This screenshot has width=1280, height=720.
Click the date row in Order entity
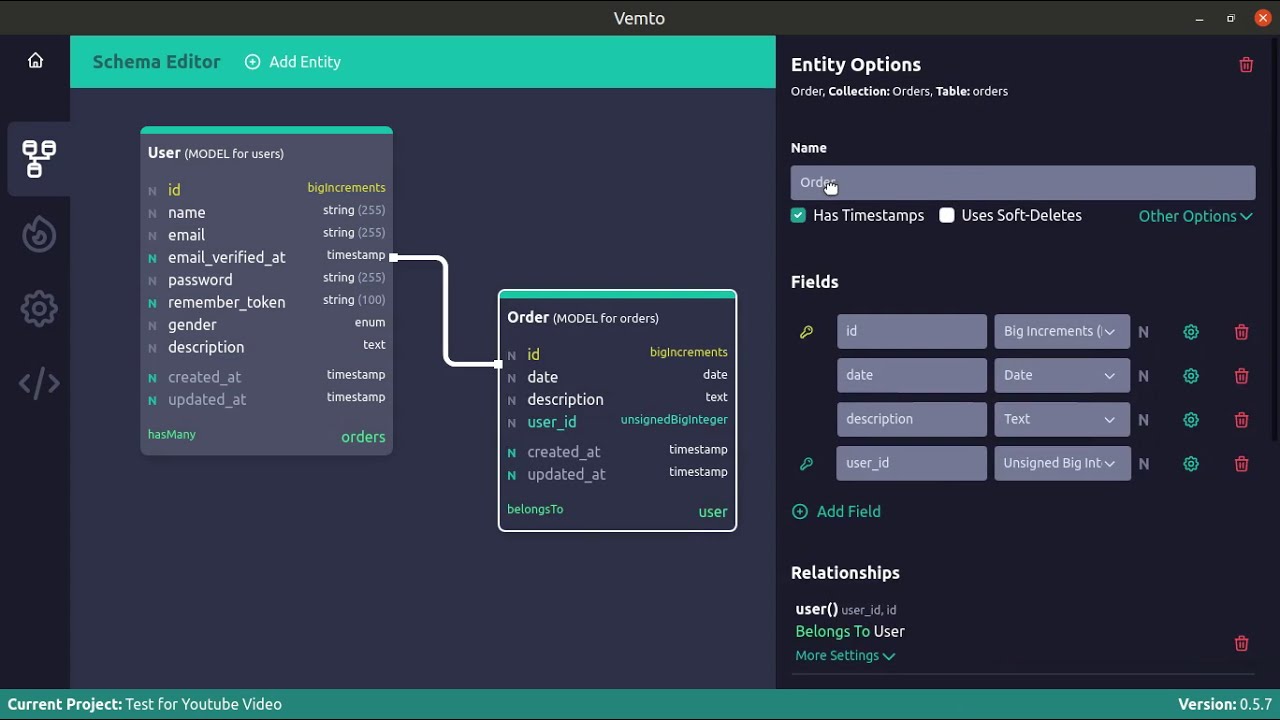tap(617, 377)
